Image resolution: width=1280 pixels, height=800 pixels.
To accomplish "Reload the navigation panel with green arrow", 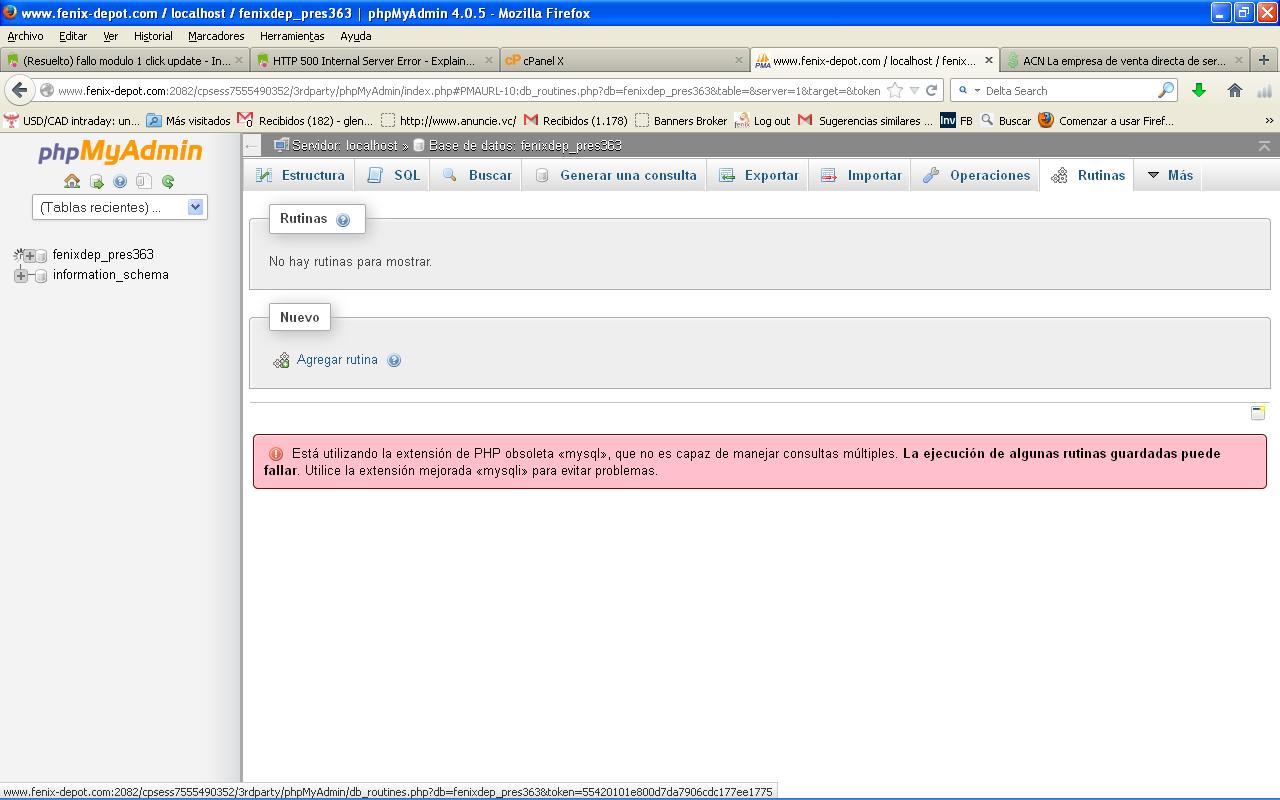I will tap(168, 181).
